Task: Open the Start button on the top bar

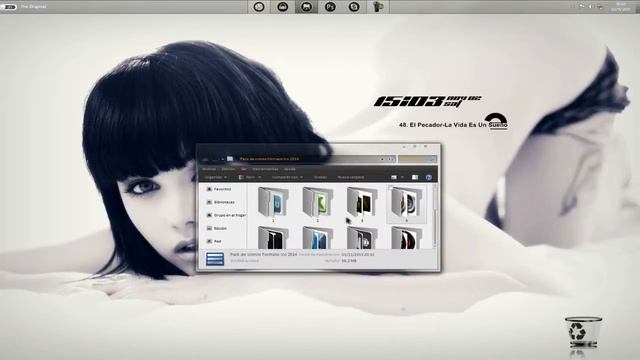Action: [9, 7]
